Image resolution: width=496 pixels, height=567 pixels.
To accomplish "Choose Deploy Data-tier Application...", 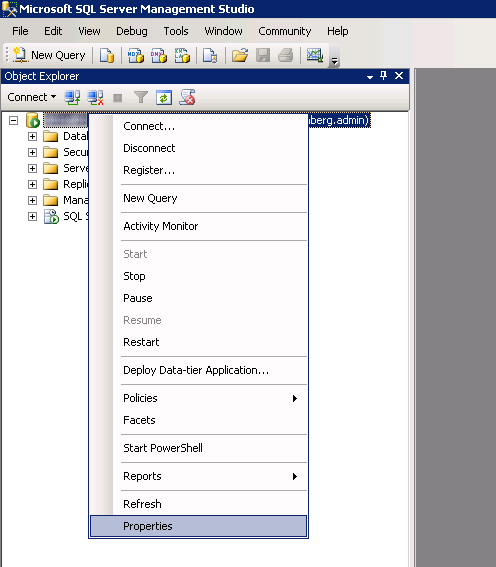I will point(198,370).
